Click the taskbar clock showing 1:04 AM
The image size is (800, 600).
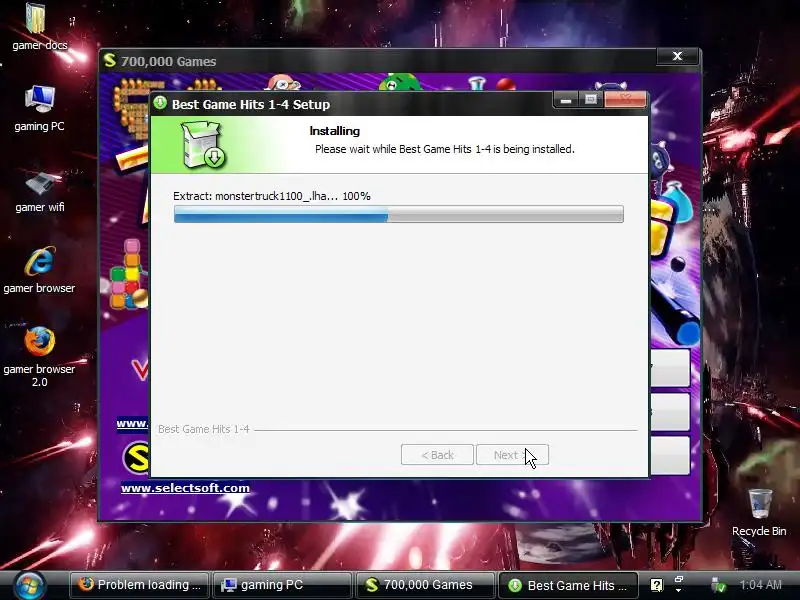click(760, 585)
